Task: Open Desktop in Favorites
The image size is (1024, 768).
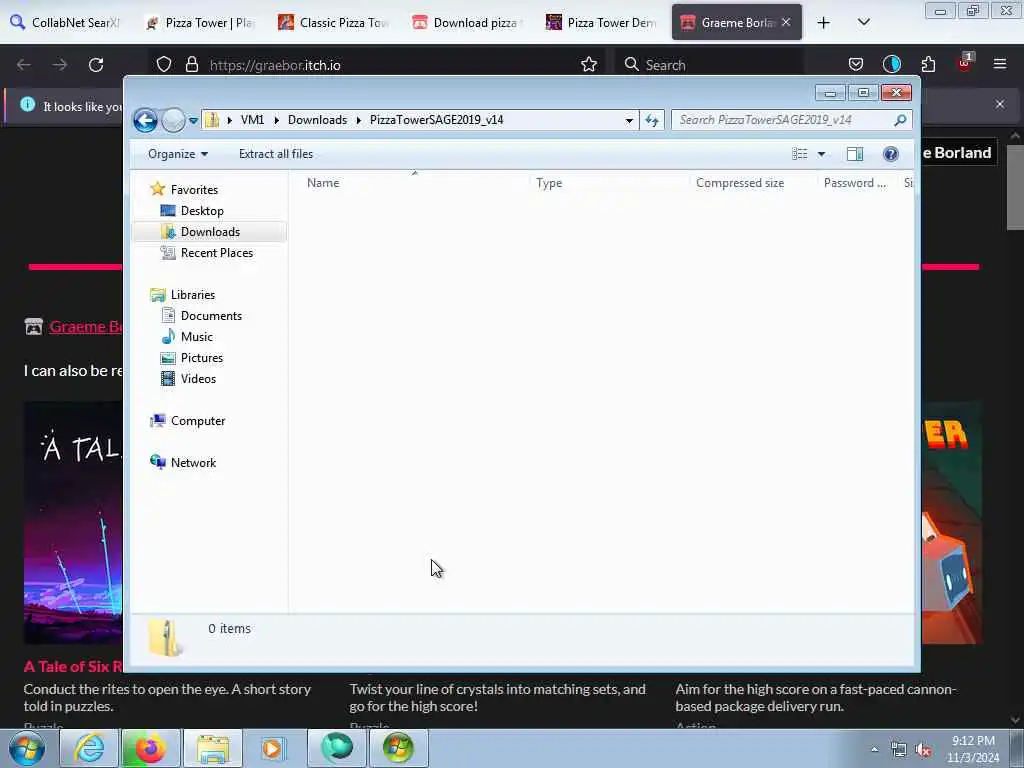Action: [x=202, y=211]
